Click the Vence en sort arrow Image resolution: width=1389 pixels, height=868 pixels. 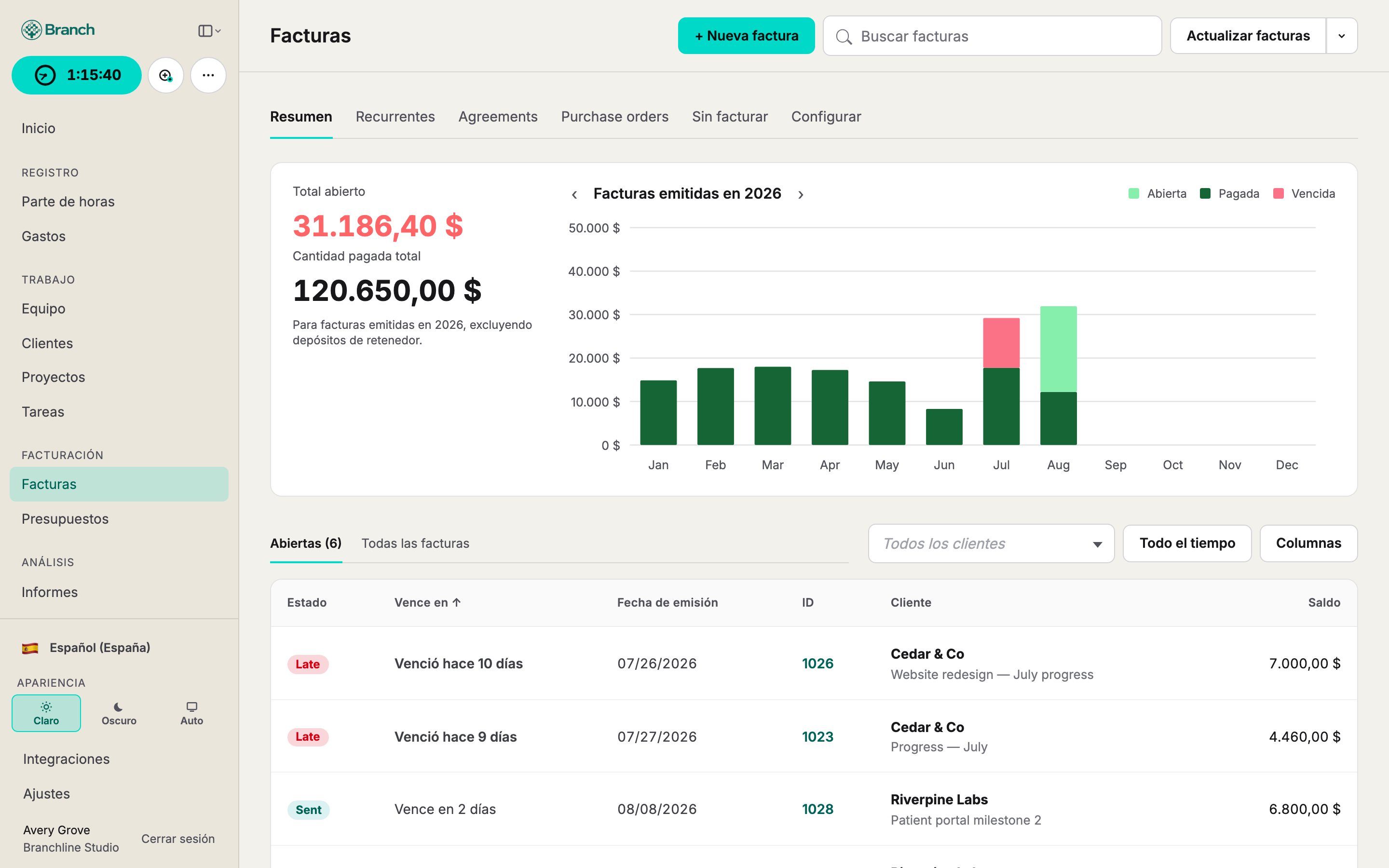[x=457, y=602]
